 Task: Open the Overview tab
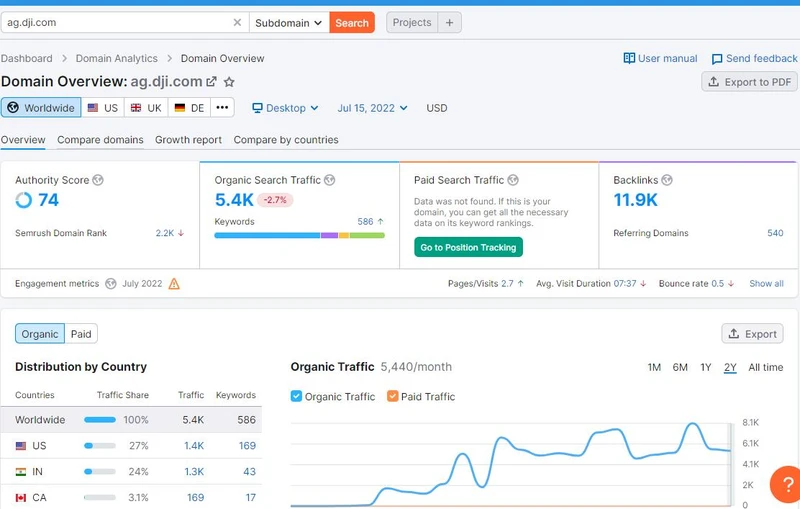[23, 140]
